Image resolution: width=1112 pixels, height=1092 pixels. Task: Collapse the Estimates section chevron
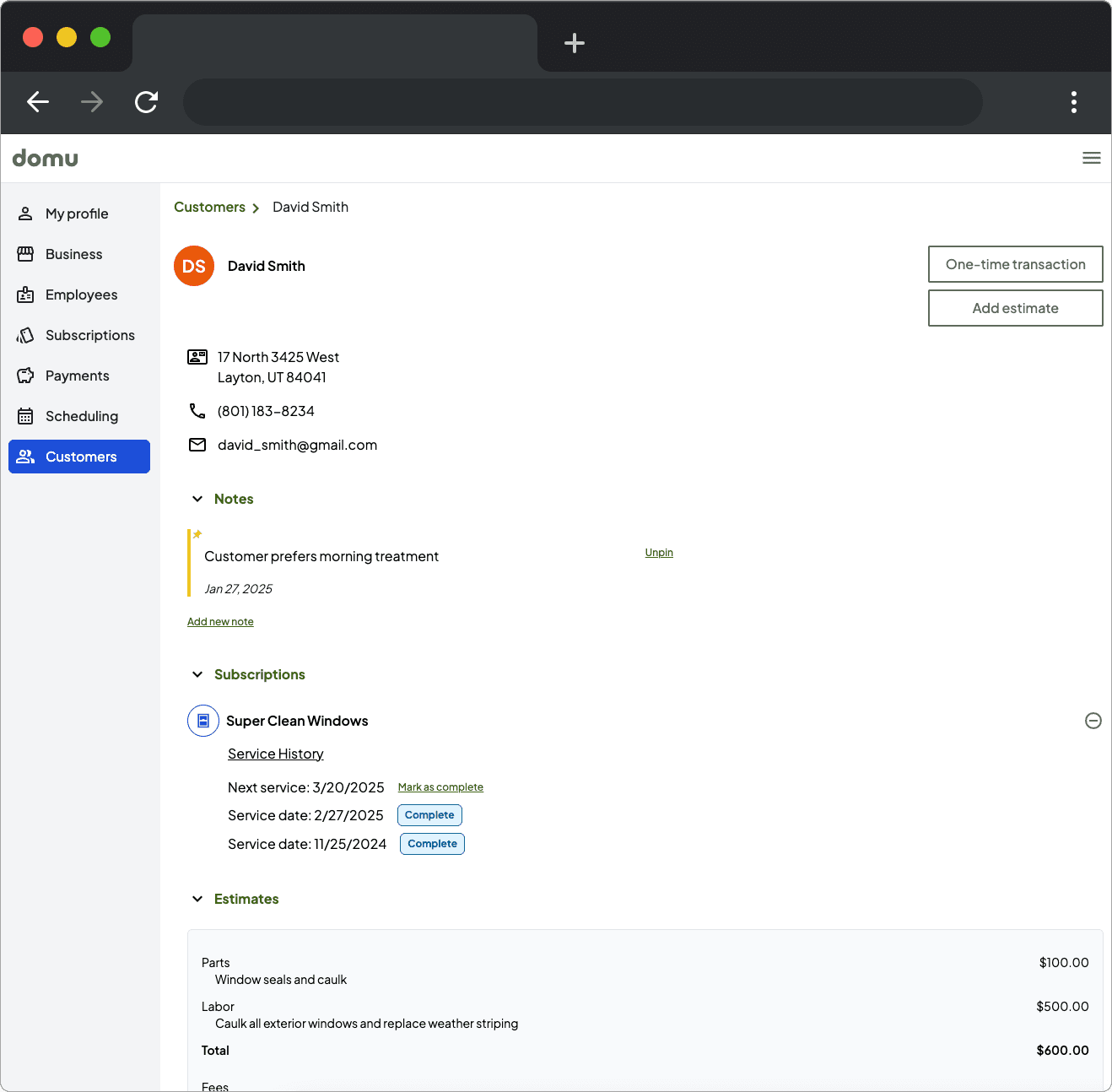pos(197,899)
